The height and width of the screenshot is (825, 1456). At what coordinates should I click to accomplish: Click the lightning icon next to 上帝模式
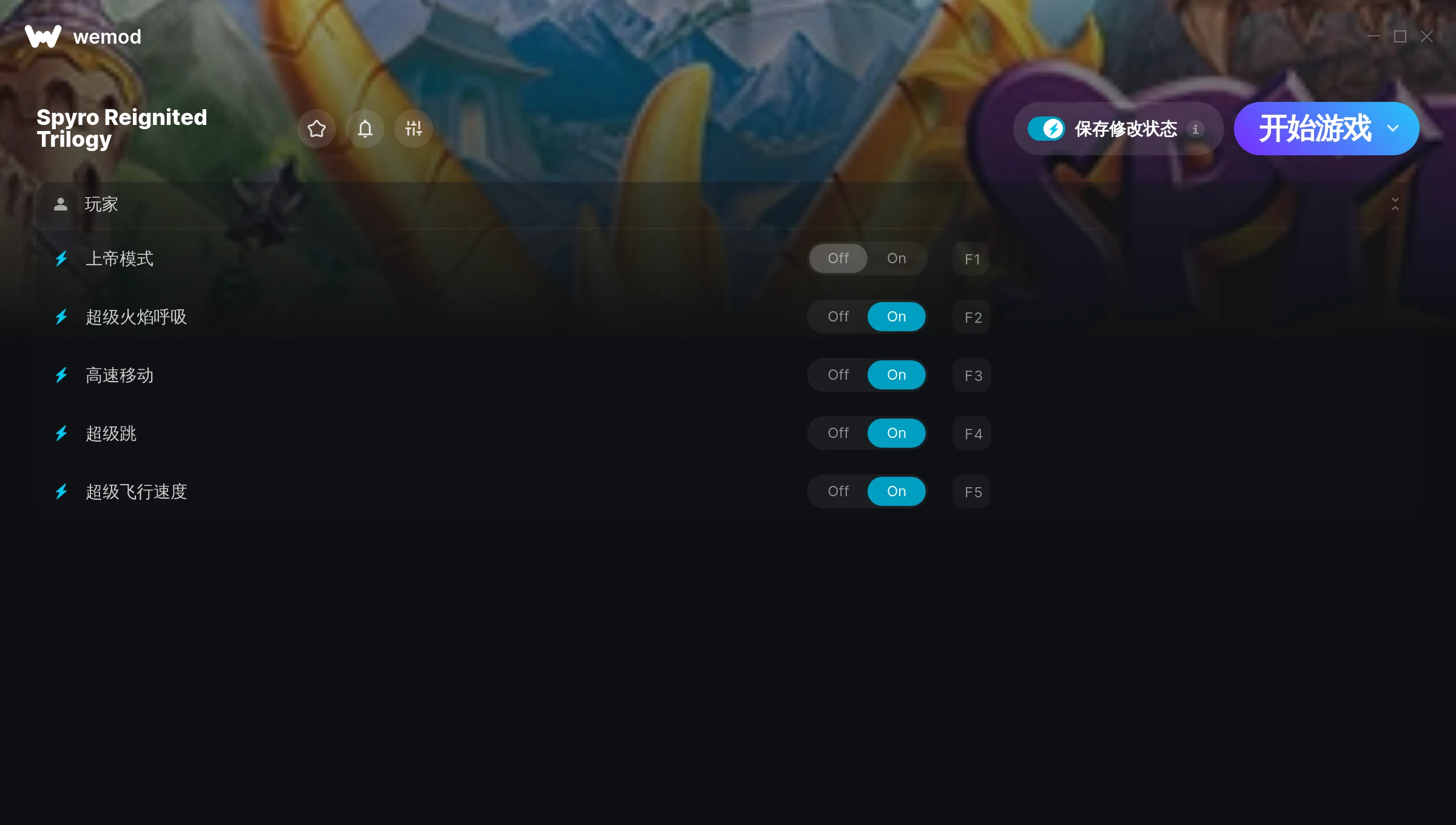tap(61, 259)
